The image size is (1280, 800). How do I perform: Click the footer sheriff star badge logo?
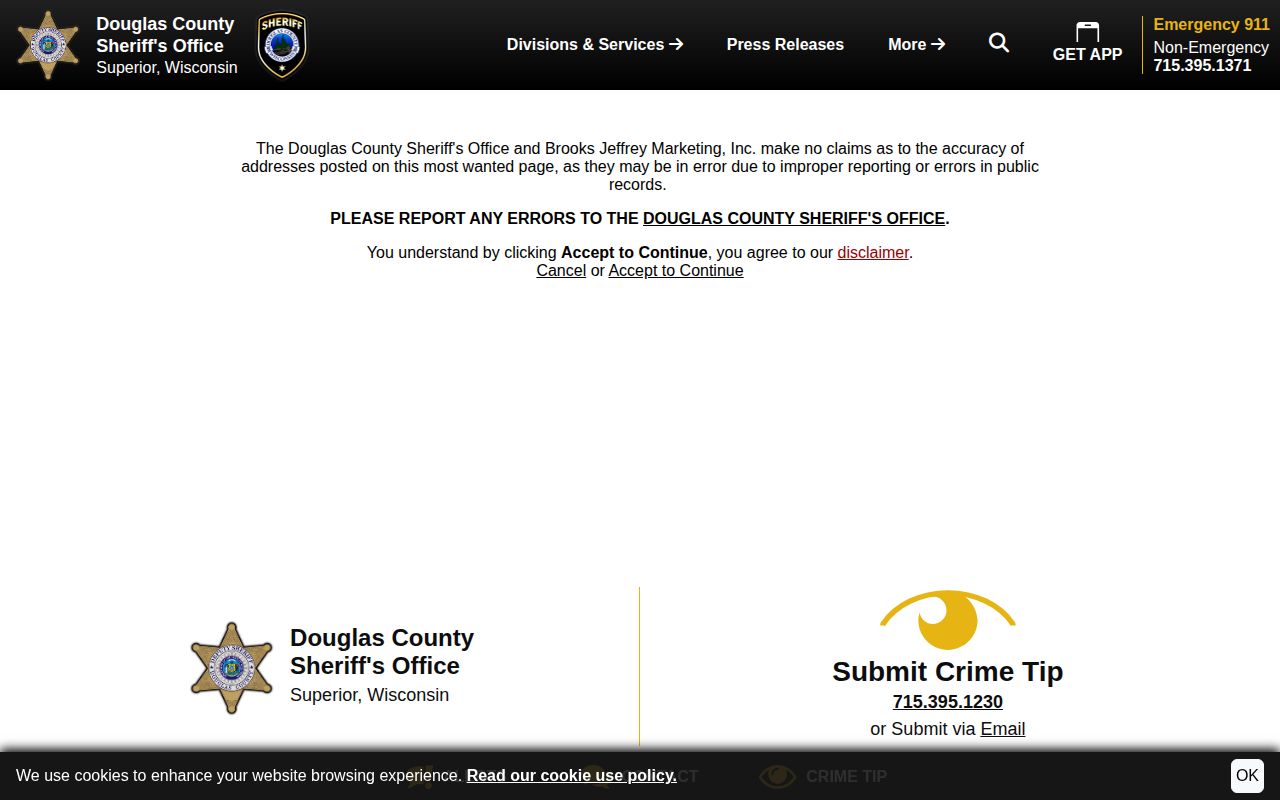click(232, 668)
